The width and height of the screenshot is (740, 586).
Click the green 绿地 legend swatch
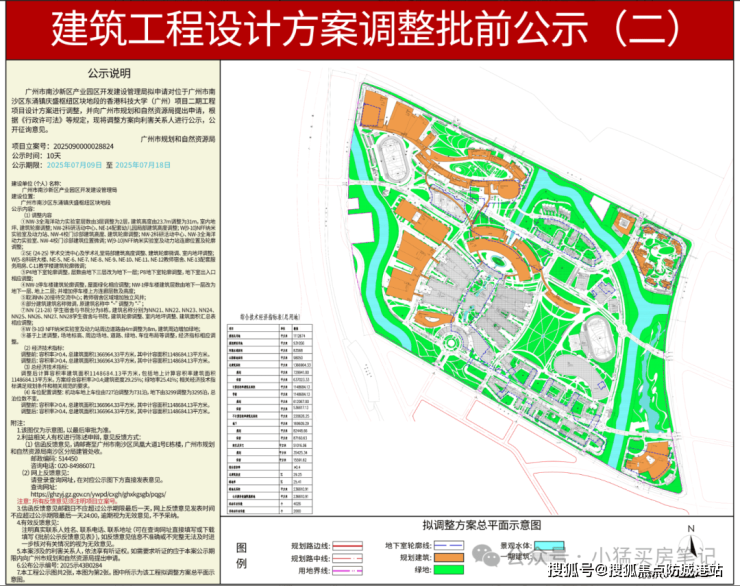(x=448, y=569)
